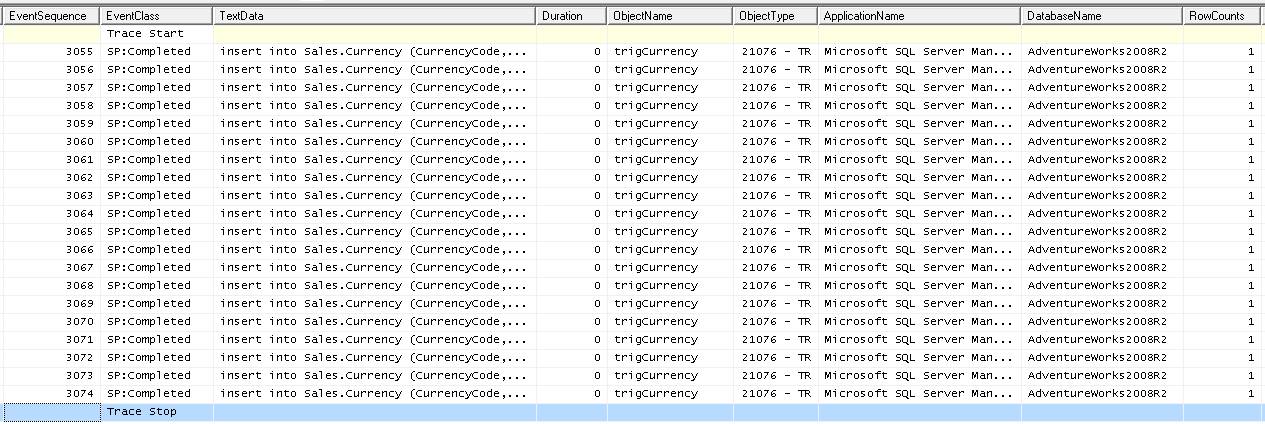Click event sequence 3074 cell
The image size is (1265, 424).
coord(50,394)
